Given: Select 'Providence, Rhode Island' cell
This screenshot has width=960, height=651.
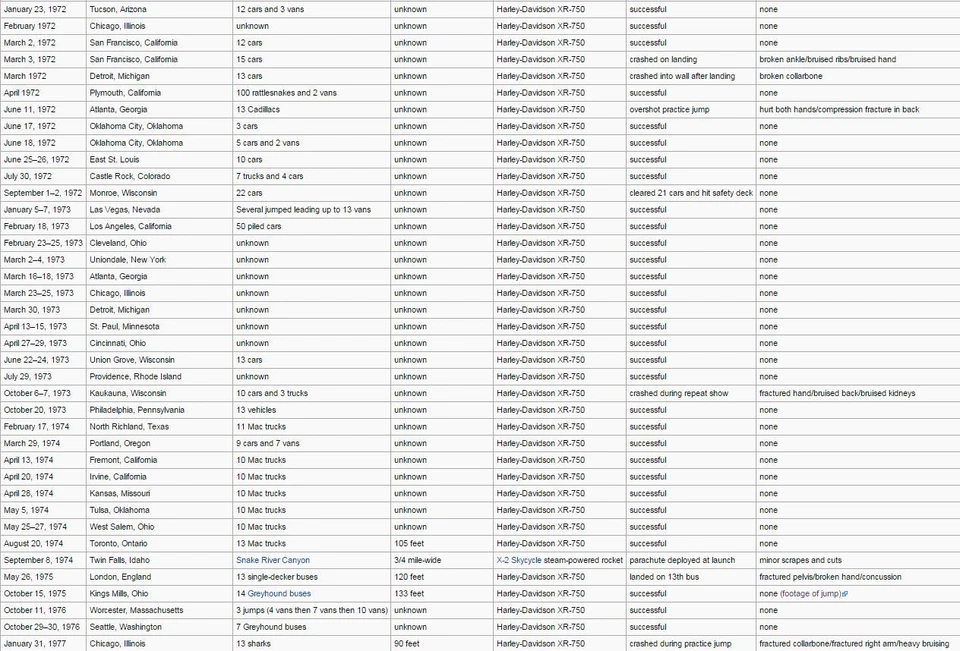Looking at the screenshot, I should tap(159, 377).
